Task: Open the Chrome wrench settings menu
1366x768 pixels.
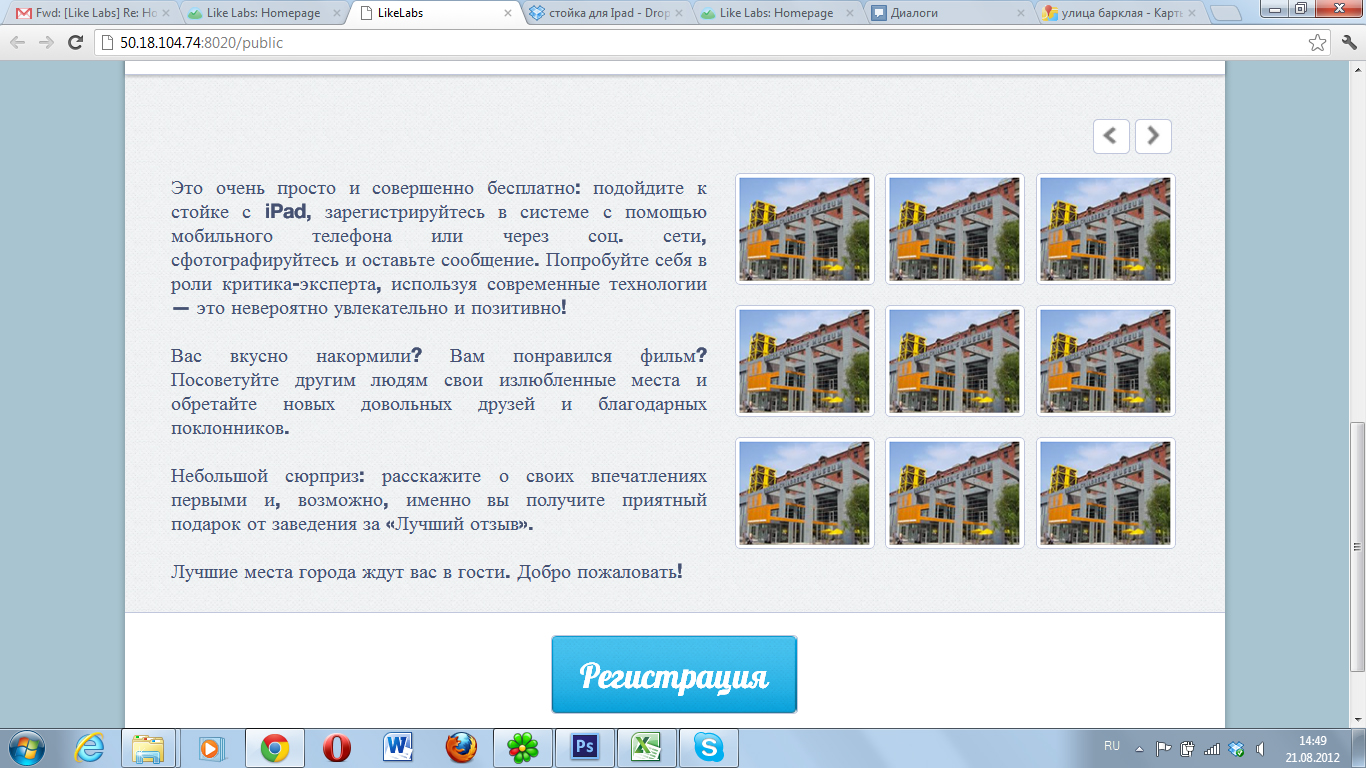Action: (x=1346, y=43)
